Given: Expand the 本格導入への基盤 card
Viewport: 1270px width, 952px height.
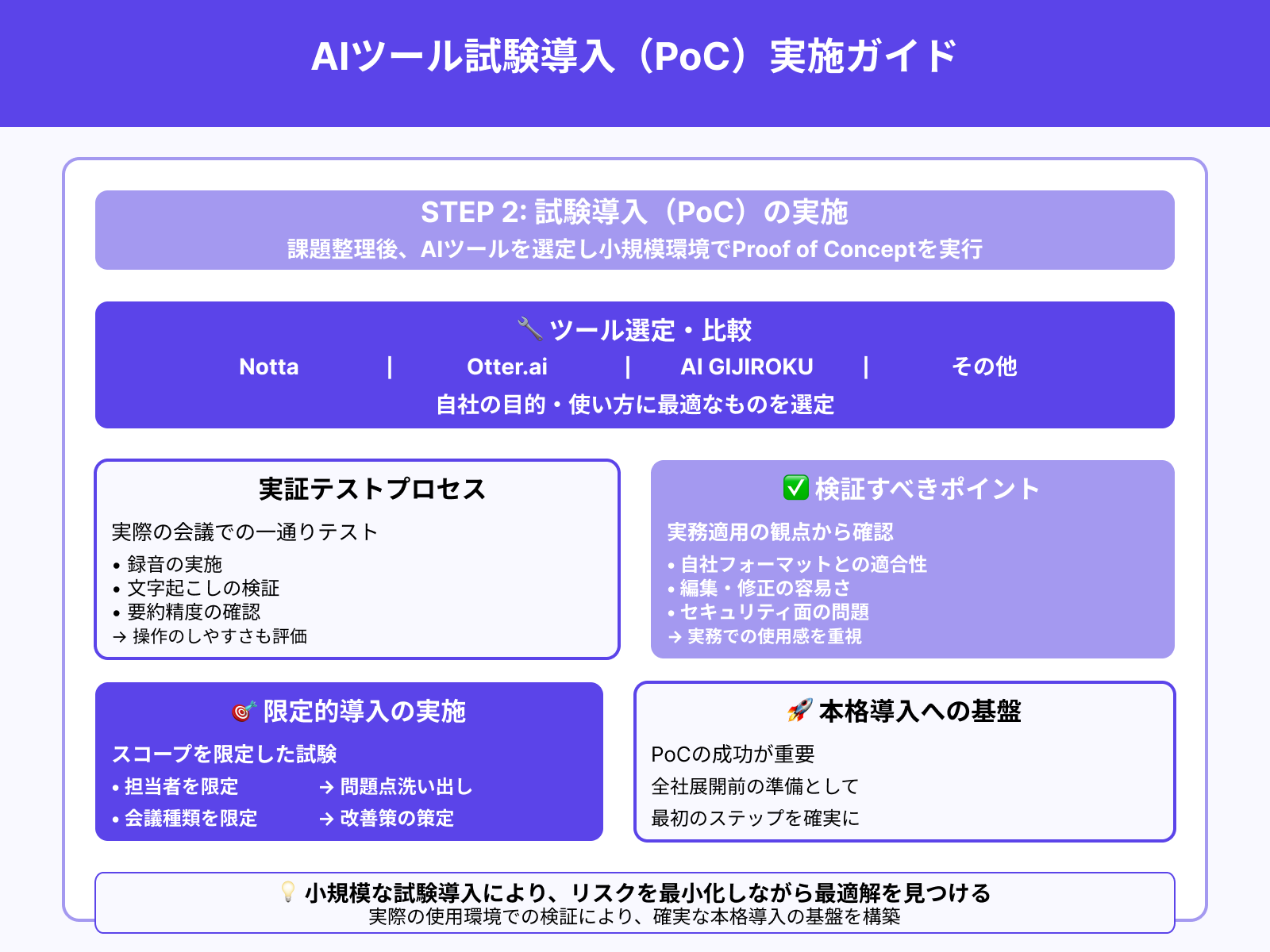Looking at the screenshot, I should pos(918,712).
